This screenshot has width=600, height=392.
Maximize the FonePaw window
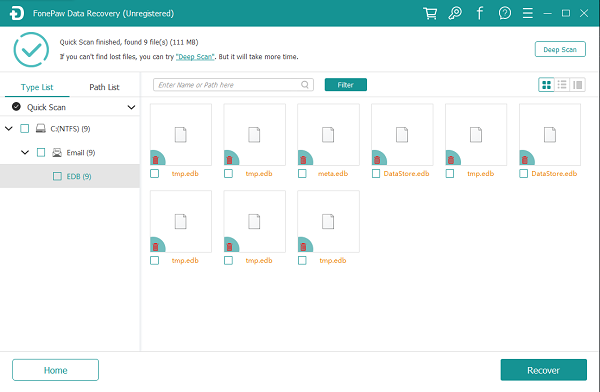pos(566,13)
